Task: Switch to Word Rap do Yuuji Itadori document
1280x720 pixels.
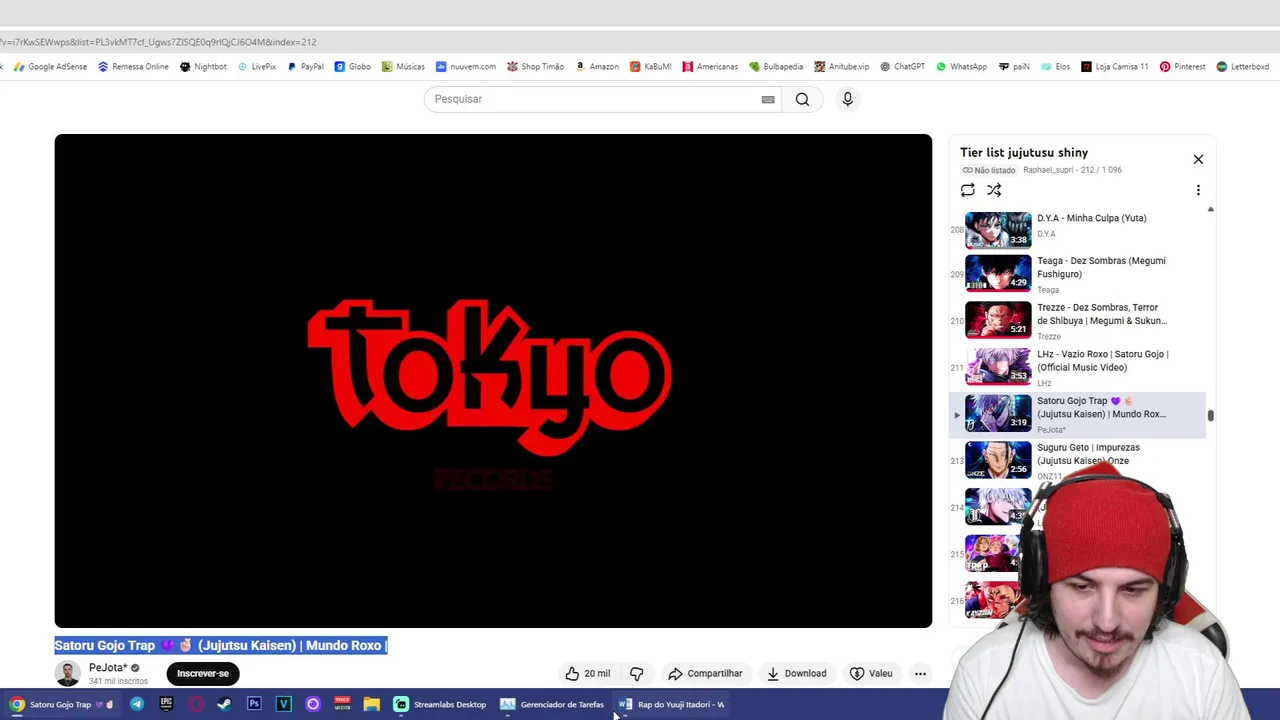Action: pos(671,704)
